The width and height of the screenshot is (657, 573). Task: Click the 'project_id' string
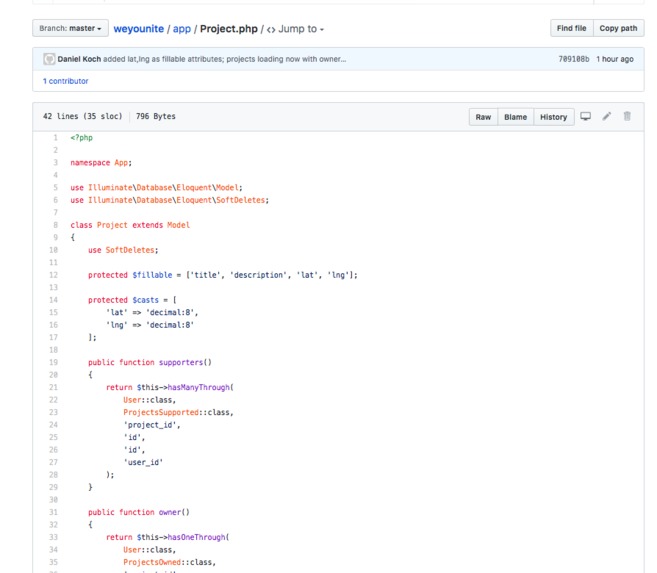[x=152, y=425]
